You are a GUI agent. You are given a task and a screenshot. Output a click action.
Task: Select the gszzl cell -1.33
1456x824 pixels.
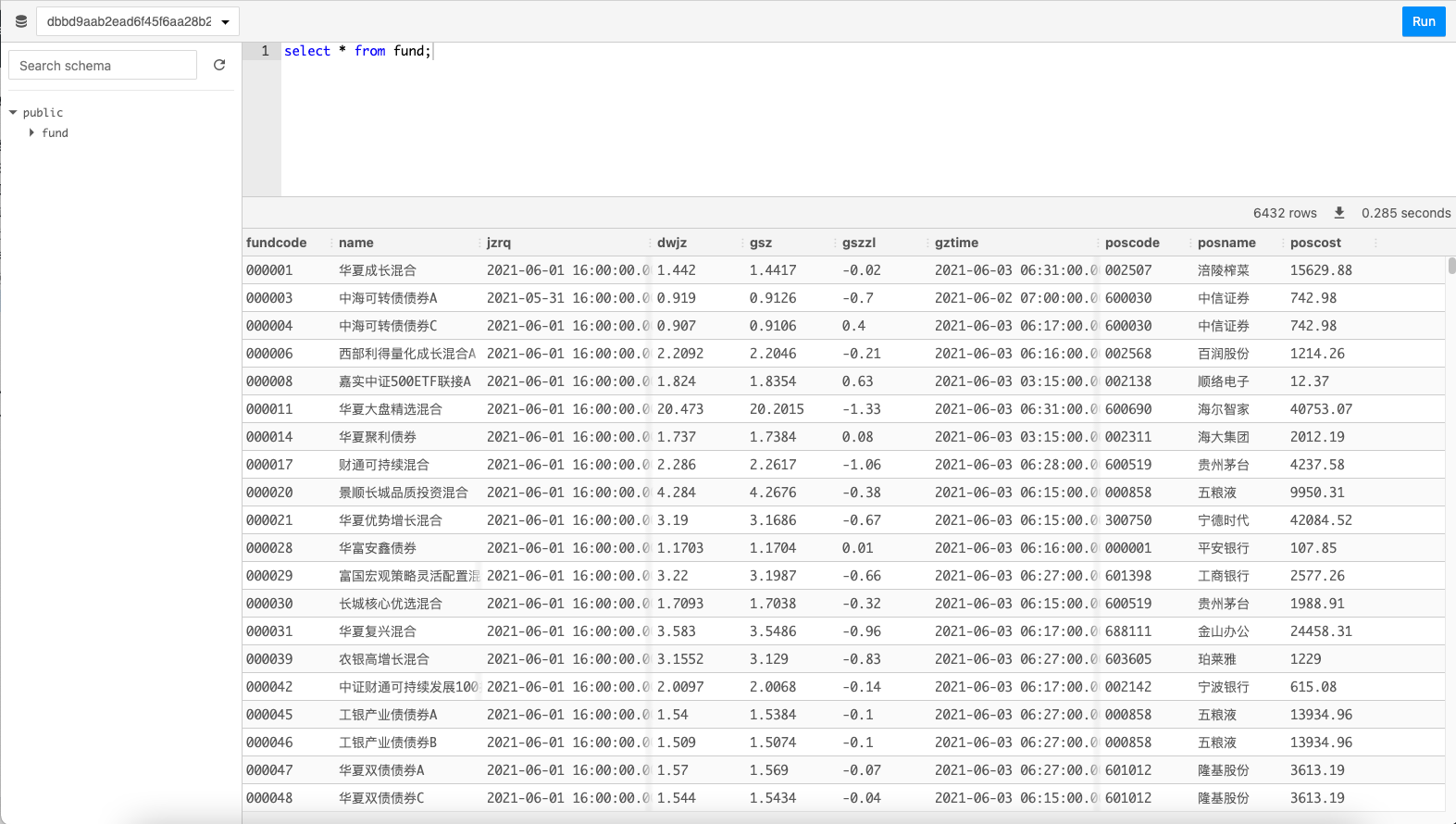point(862,409)
